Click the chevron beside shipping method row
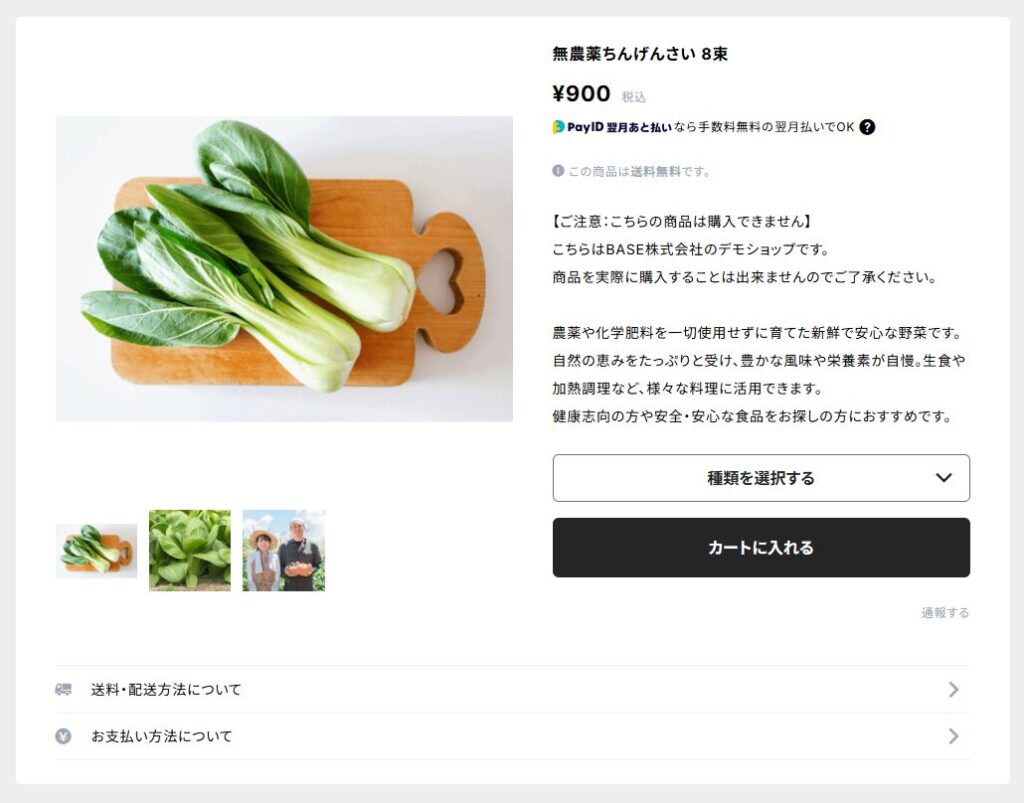The width and height of the screenshot is (1024, 803). [953, 689]
